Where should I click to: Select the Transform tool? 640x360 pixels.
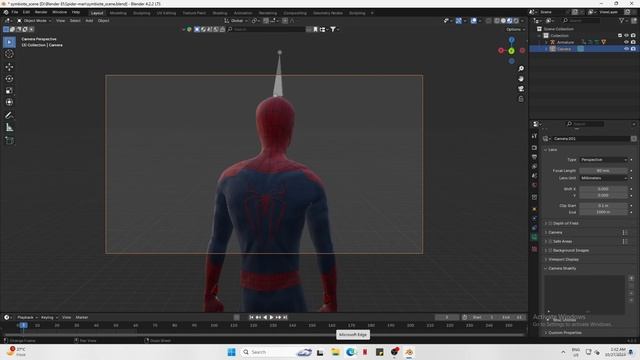9,102
